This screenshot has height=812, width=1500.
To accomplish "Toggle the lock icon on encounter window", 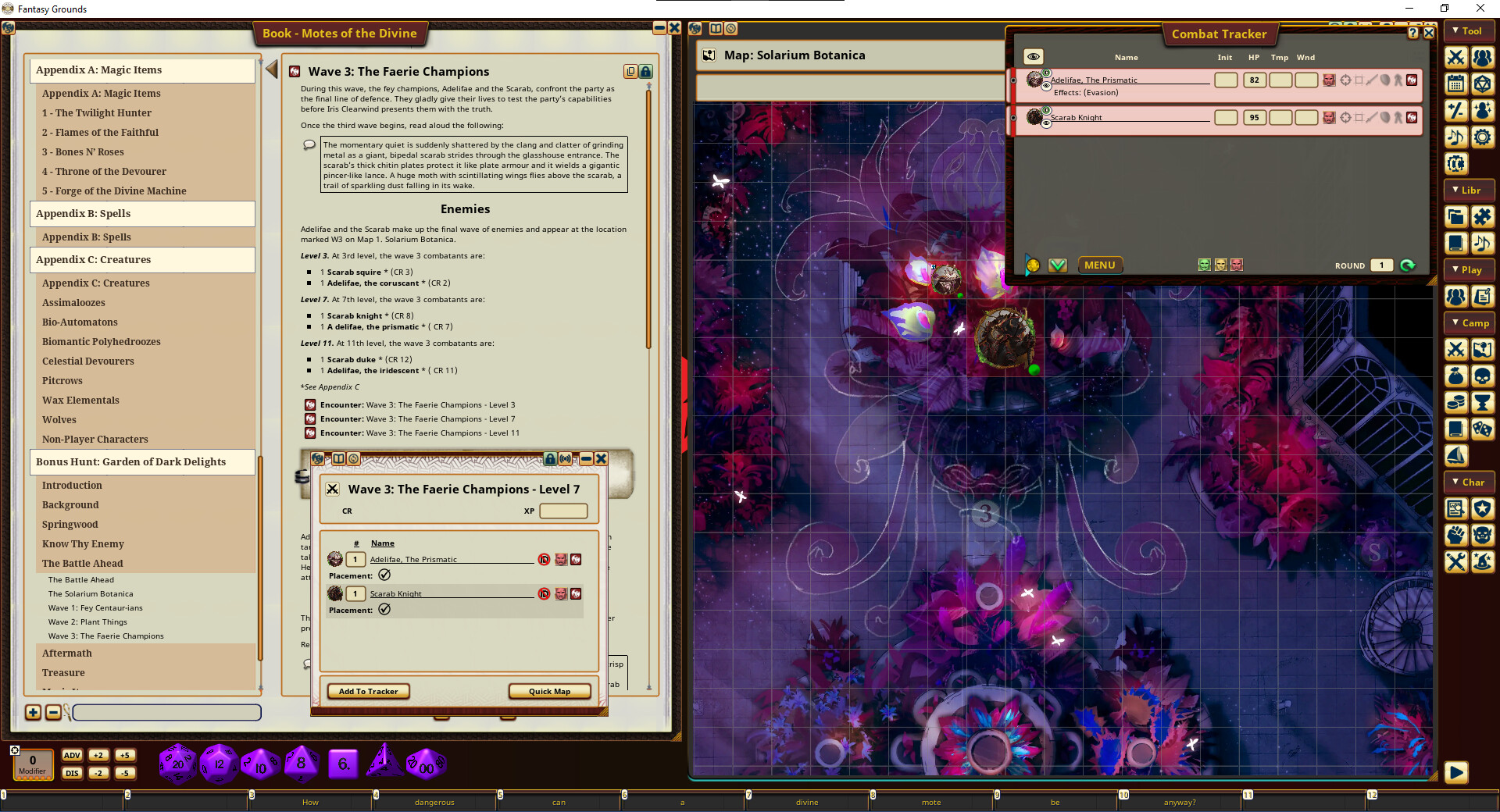I will click(550, 458).
